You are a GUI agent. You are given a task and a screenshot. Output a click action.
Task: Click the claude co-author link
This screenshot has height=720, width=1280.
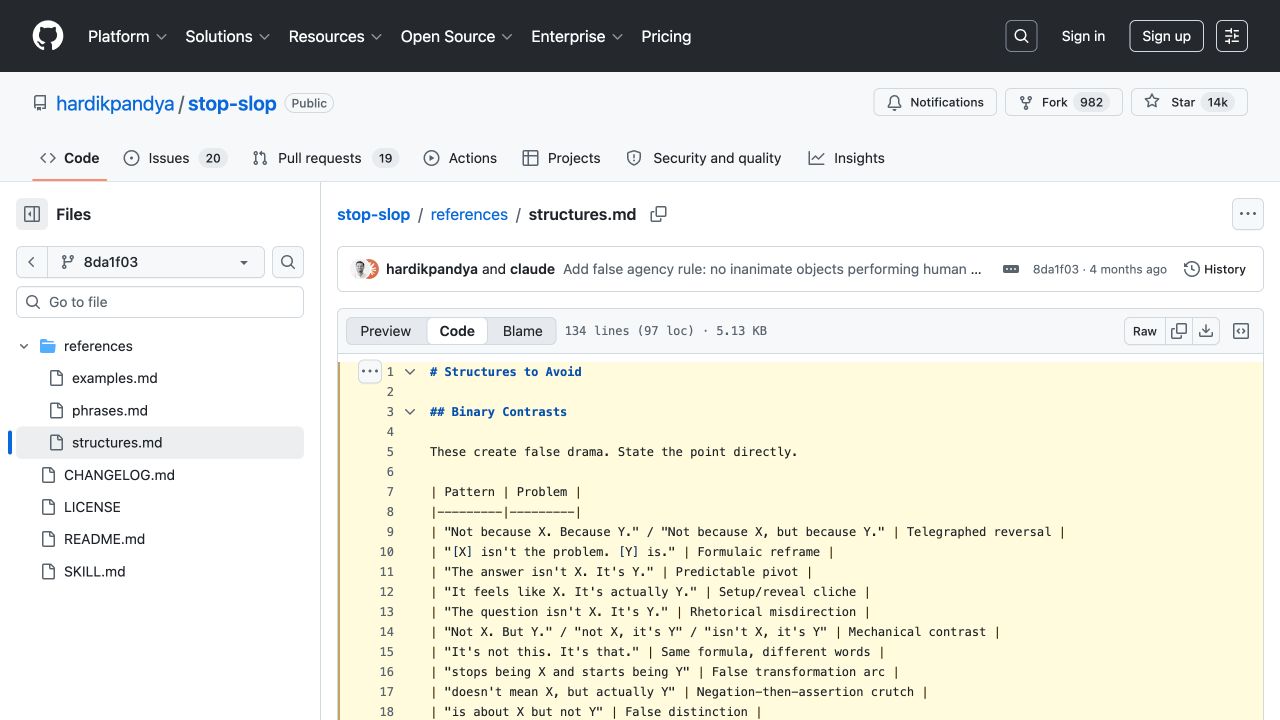point(532,269)
